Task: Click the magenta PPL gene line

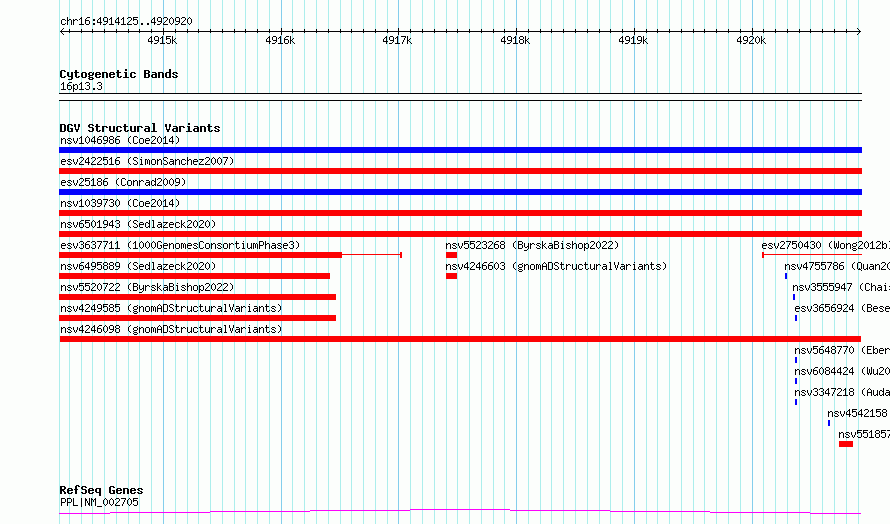Action: (460, 512)
